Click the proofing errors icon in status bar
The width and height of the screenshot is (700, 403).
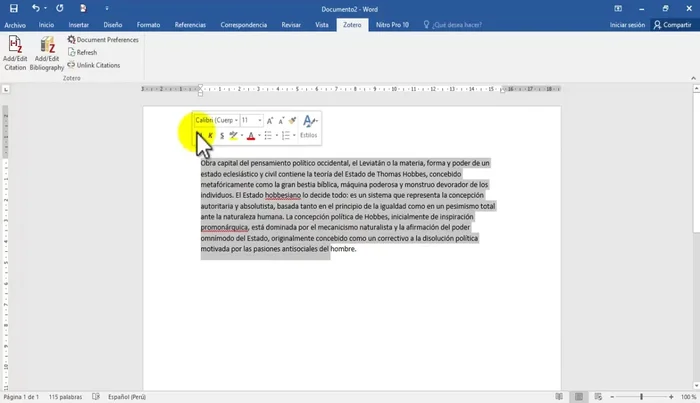96,397
